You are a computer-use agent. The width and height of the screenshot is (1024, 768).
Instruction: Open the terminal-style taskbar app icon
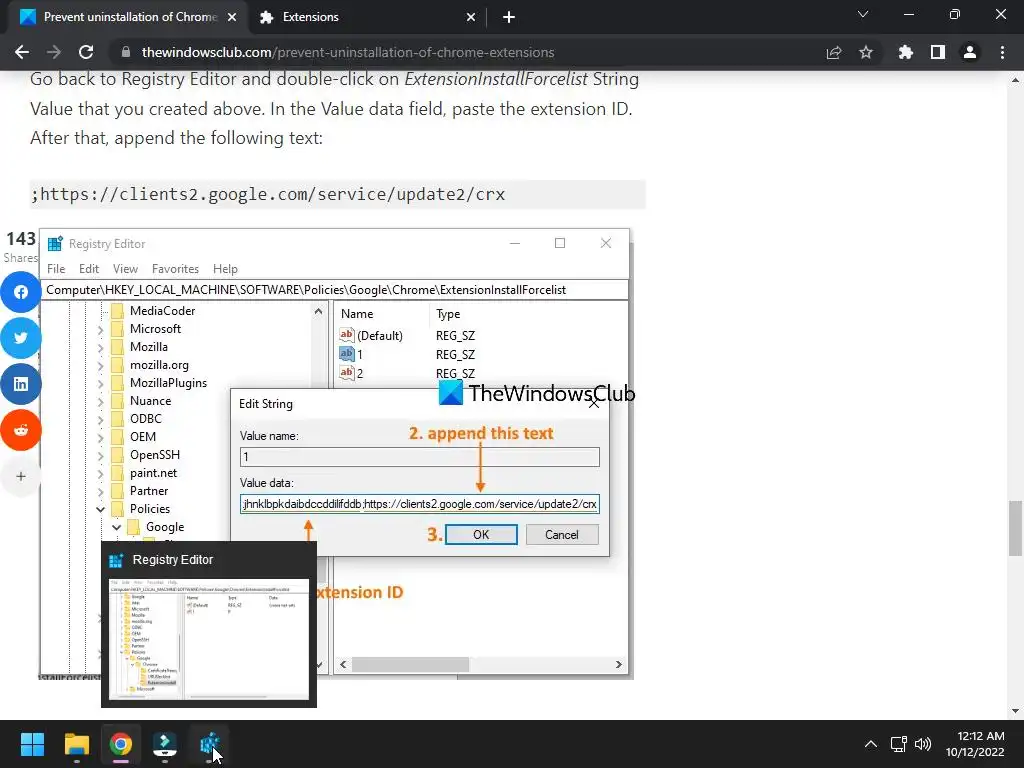click(165, 744)
